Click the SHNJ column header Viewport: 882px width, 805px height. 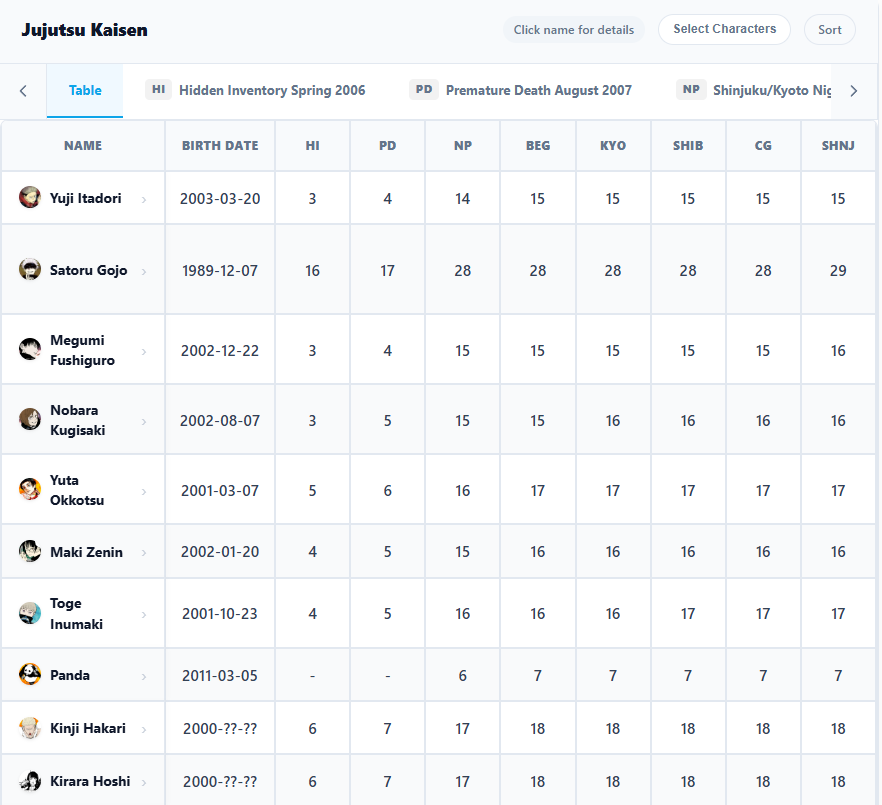pyautogui.click(x=838, y=146)
